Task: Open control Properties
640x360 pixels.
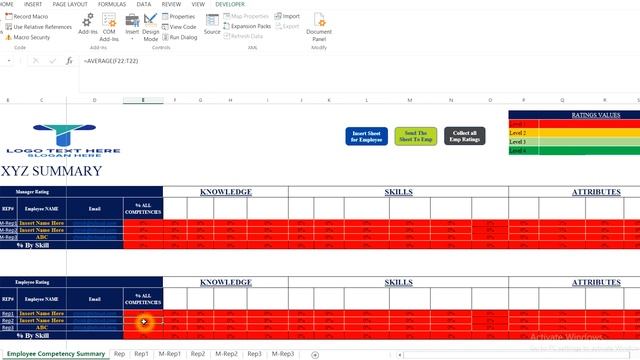Action: [178, 17]
